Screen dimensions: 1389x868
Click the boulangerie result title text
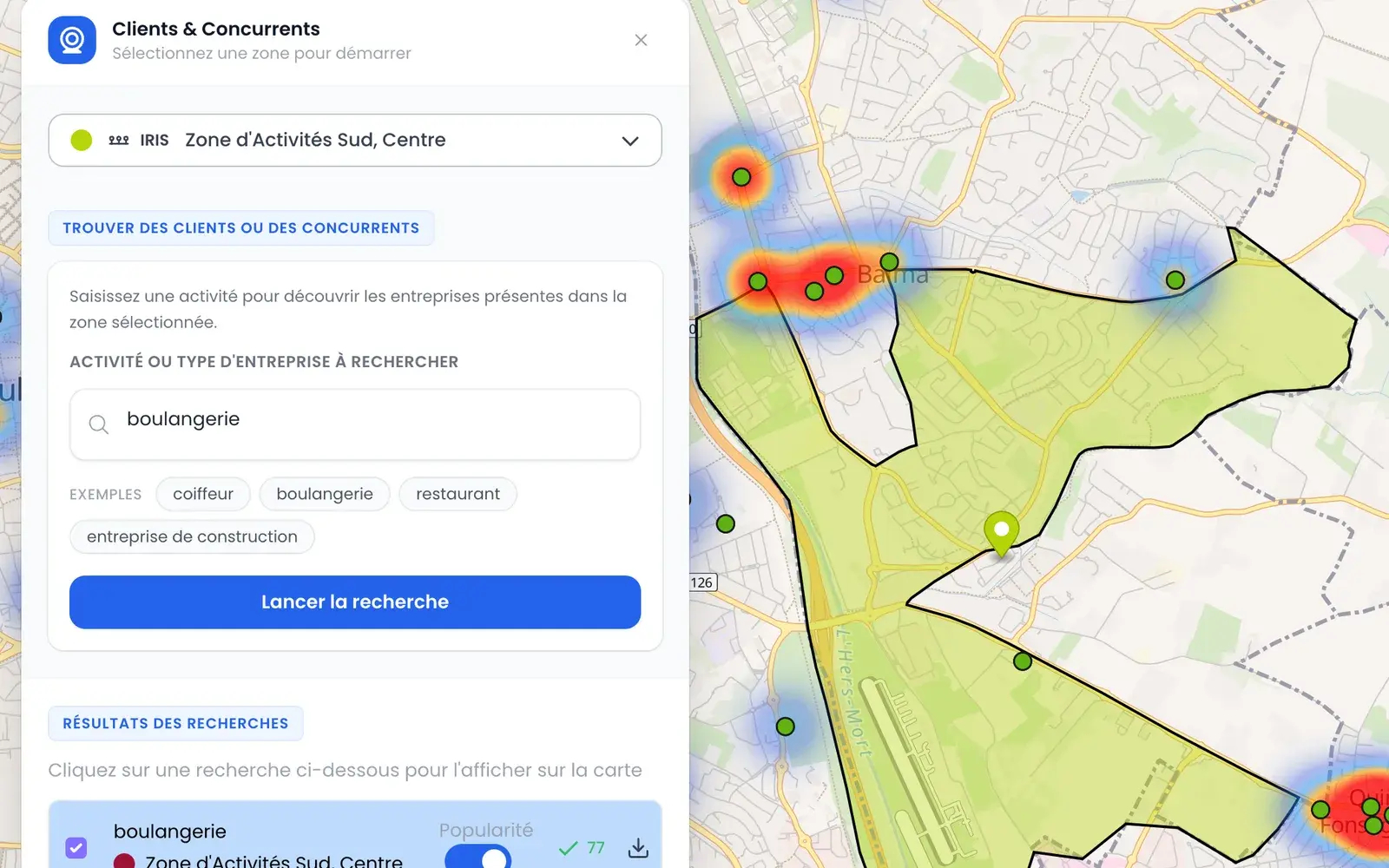click(x=170, y=832)
